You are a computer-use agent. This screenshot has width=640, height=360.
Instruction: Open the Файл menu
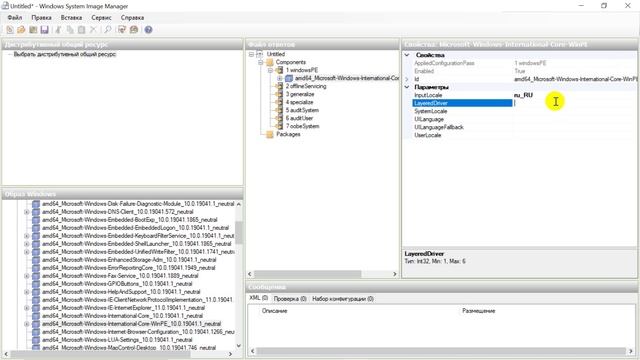point(15,18)
